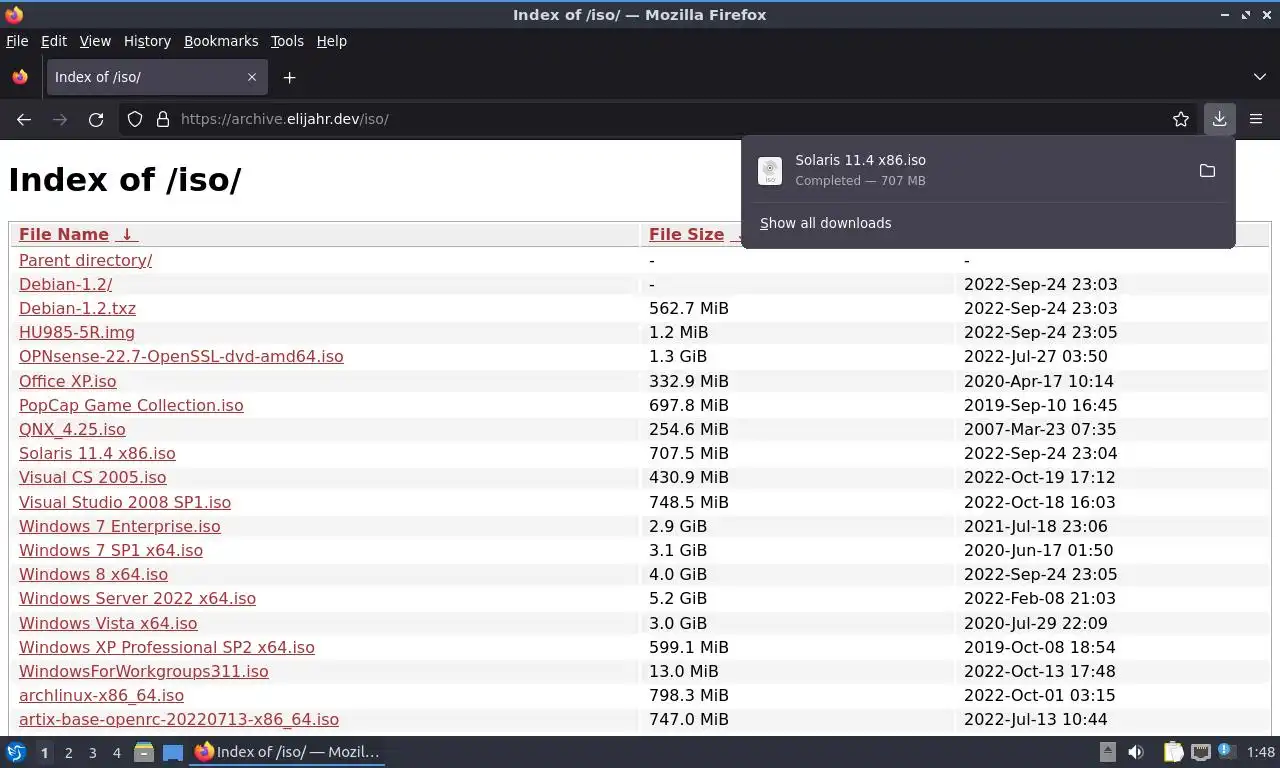The image size is (1280, 768).
Task: Sort listing by File Name header
Action: (x=64, y=234)
